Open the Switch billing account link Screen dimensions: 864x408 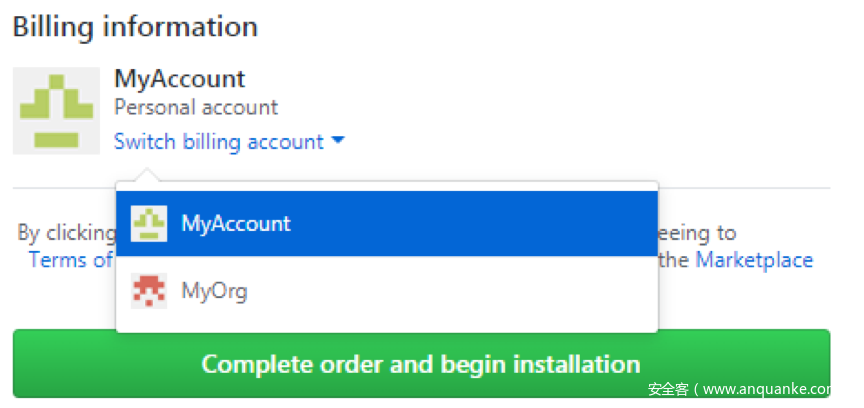[x=219, y=142]
